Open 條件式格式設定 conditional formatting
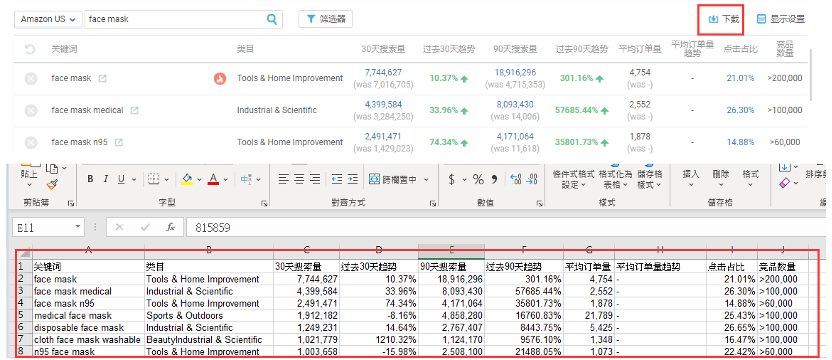This screenshot has height=360, width=832. point(573,179)
